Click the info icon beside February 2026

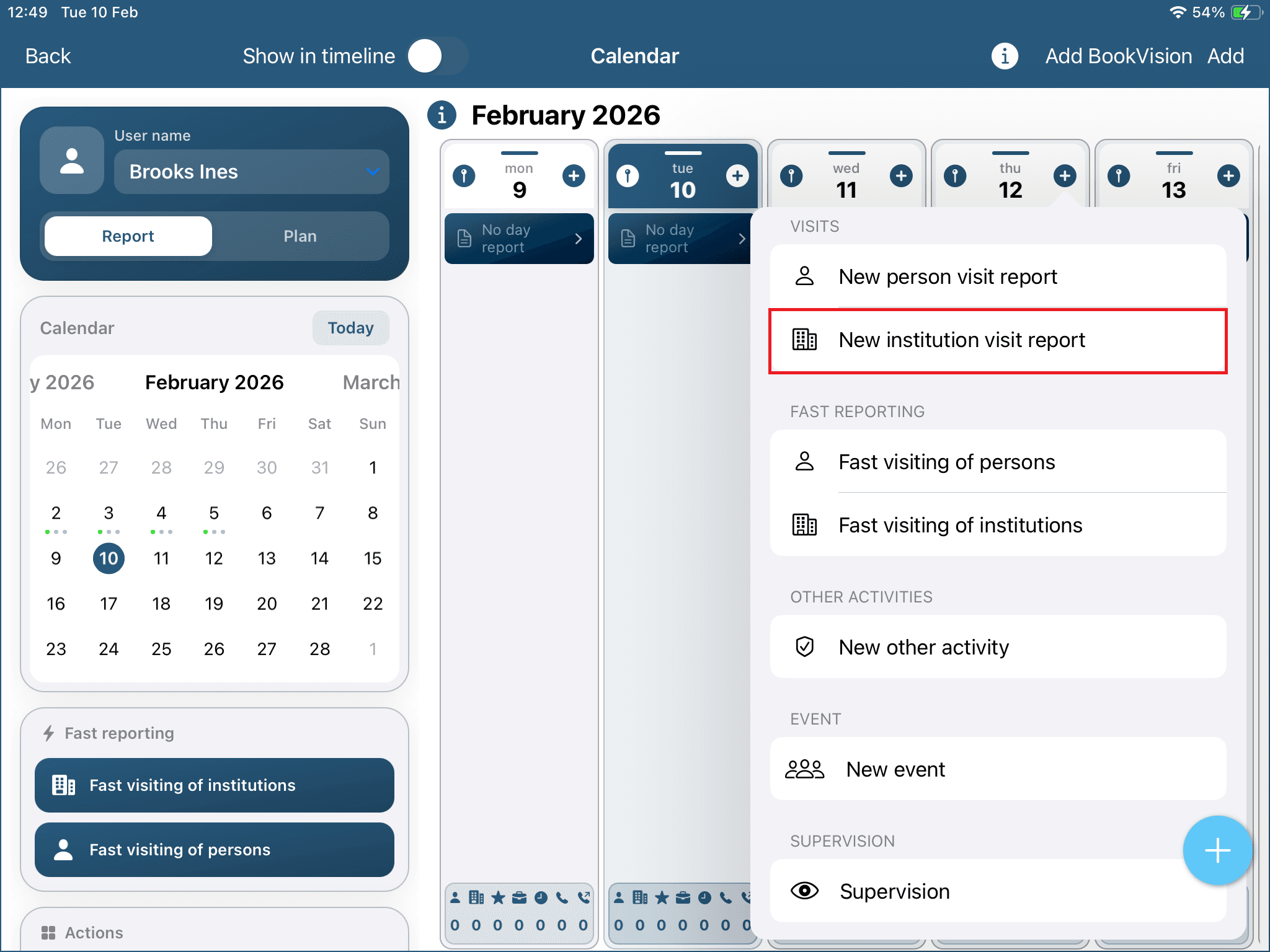pos(442,115)
